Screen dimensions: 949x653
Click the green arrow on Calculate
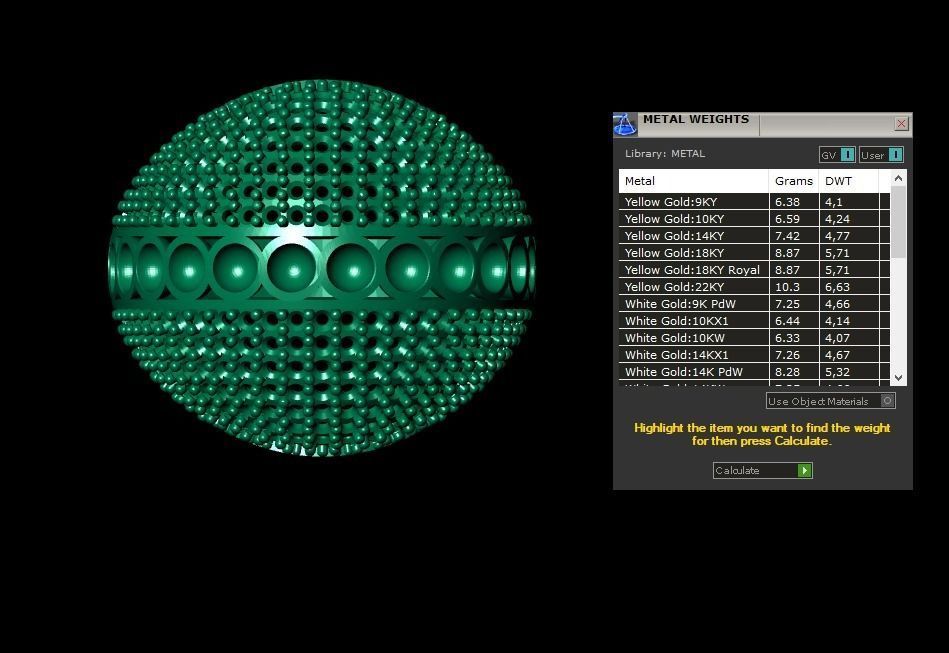click(x=804, y=470)
